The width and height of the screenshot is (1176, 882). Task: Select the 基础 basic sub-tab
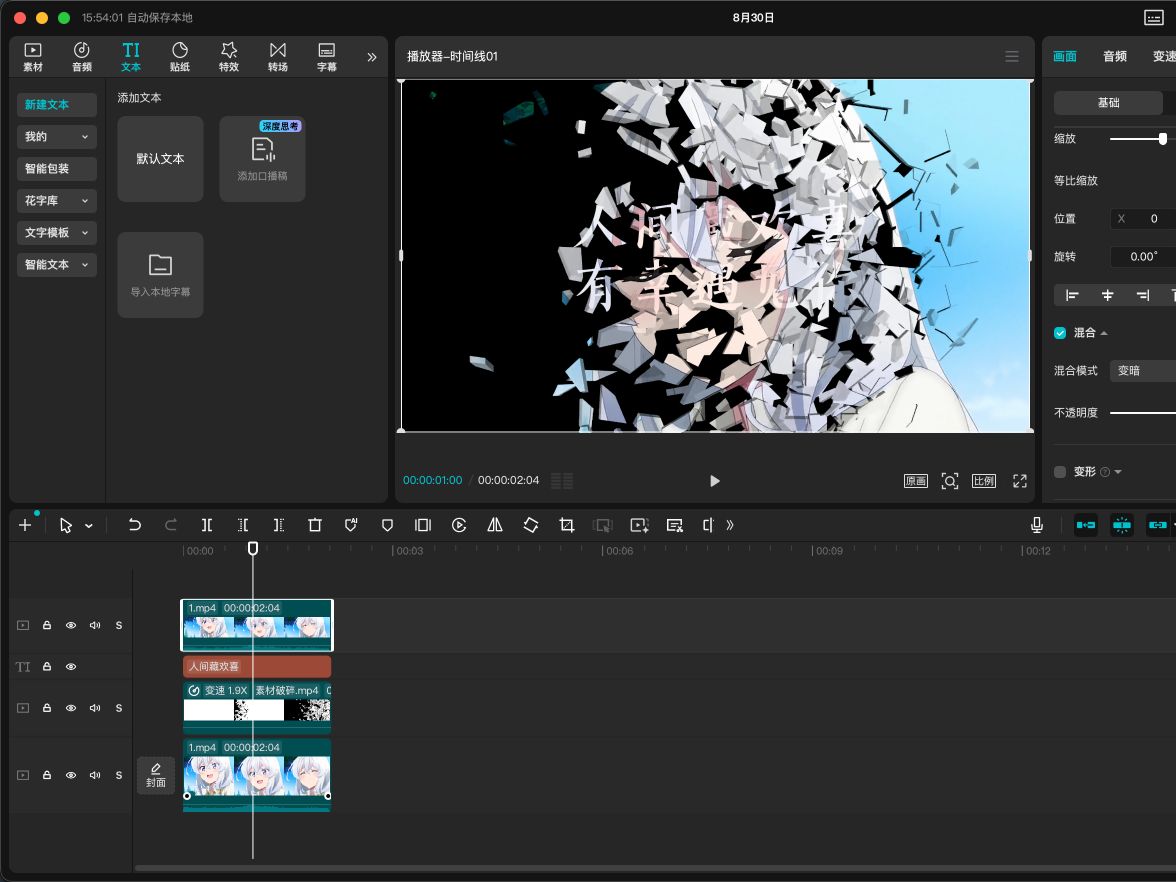point(1108,103)
